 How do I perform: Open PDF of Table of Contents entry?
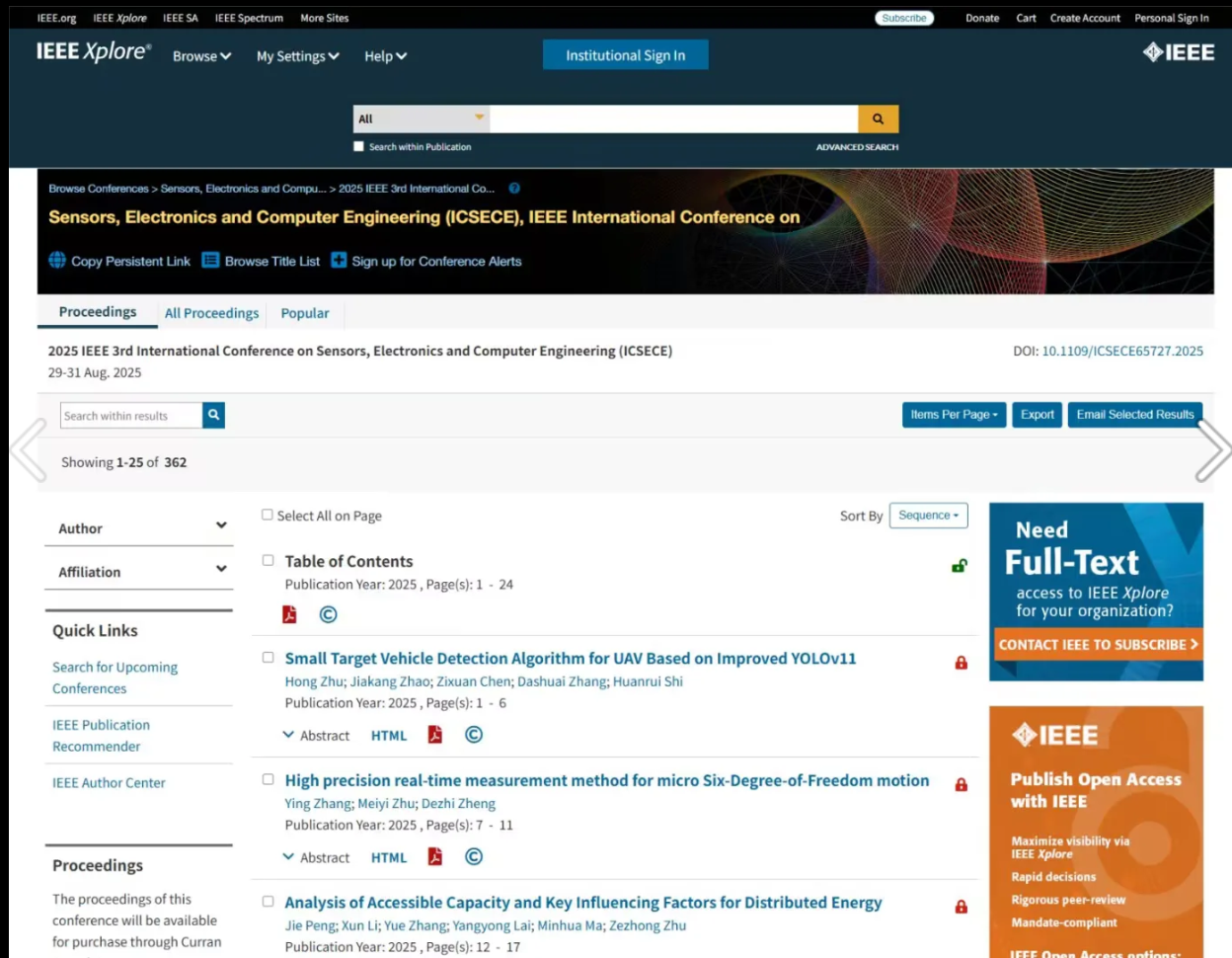pyautogui.click(x=289, y=614)
